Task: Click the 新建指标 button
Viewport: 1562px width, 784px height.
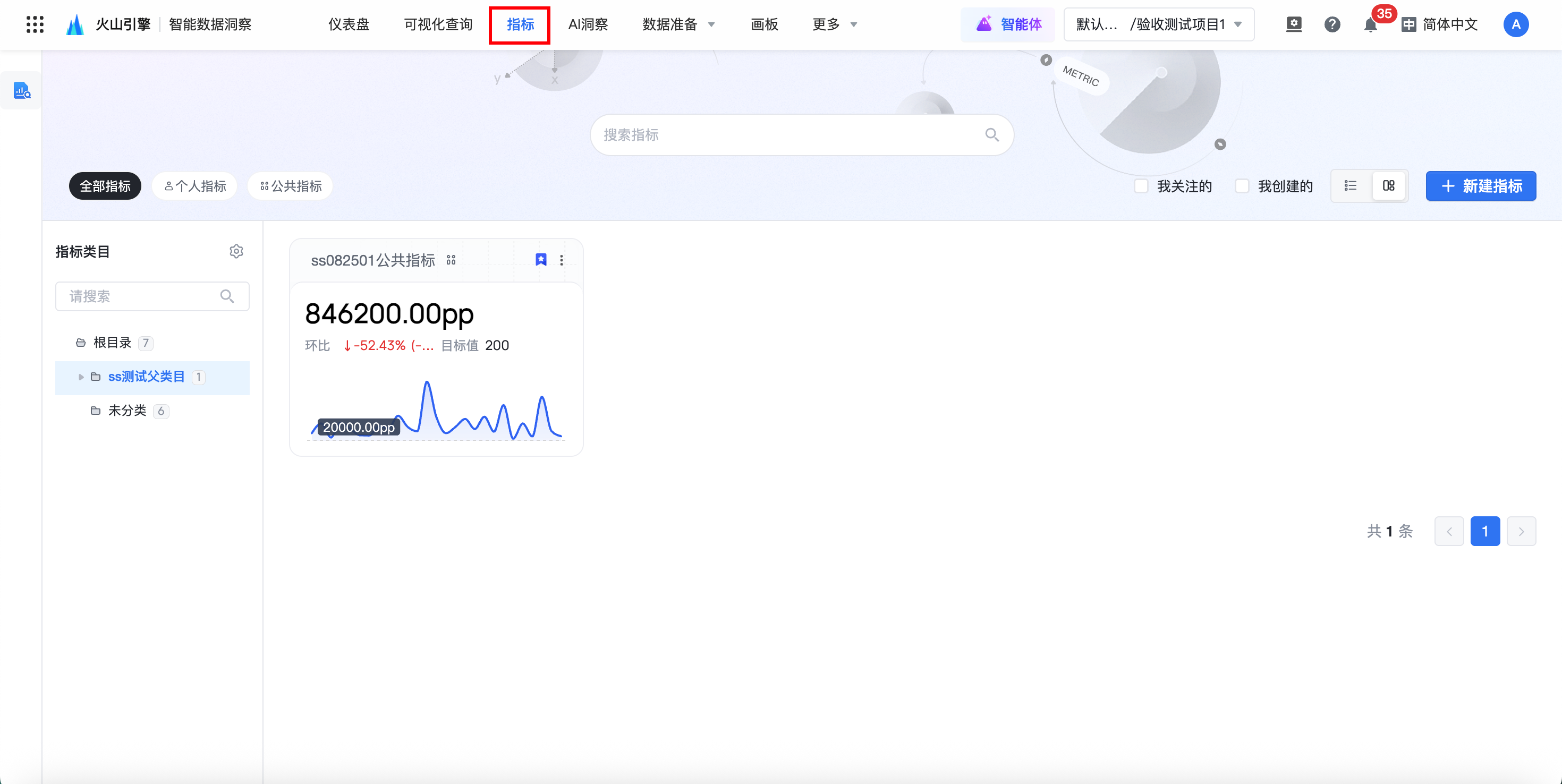Action: click(x=1480, y=185)
